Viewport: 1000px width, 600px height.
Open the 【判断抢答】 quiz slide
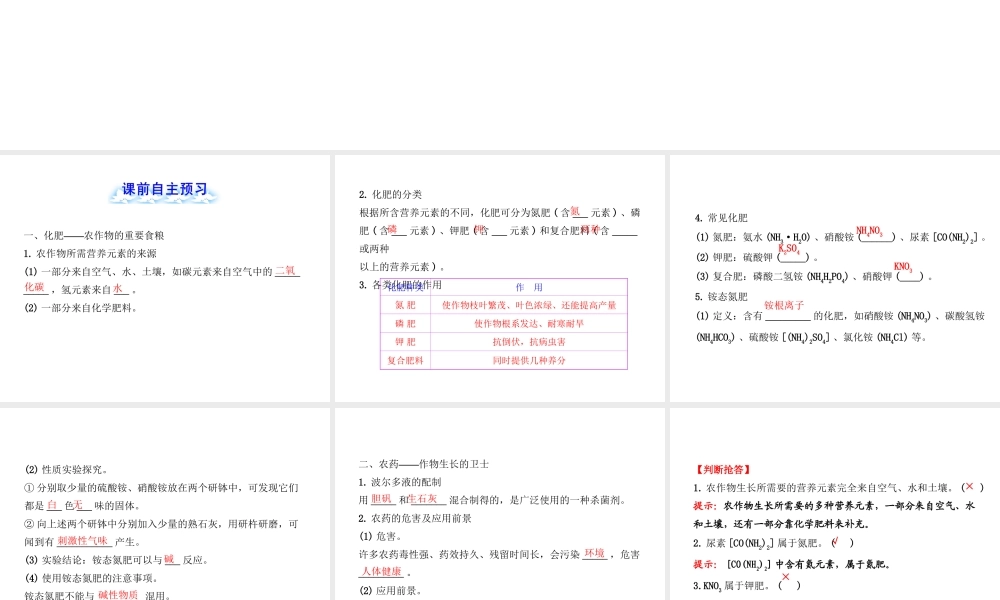835,504
